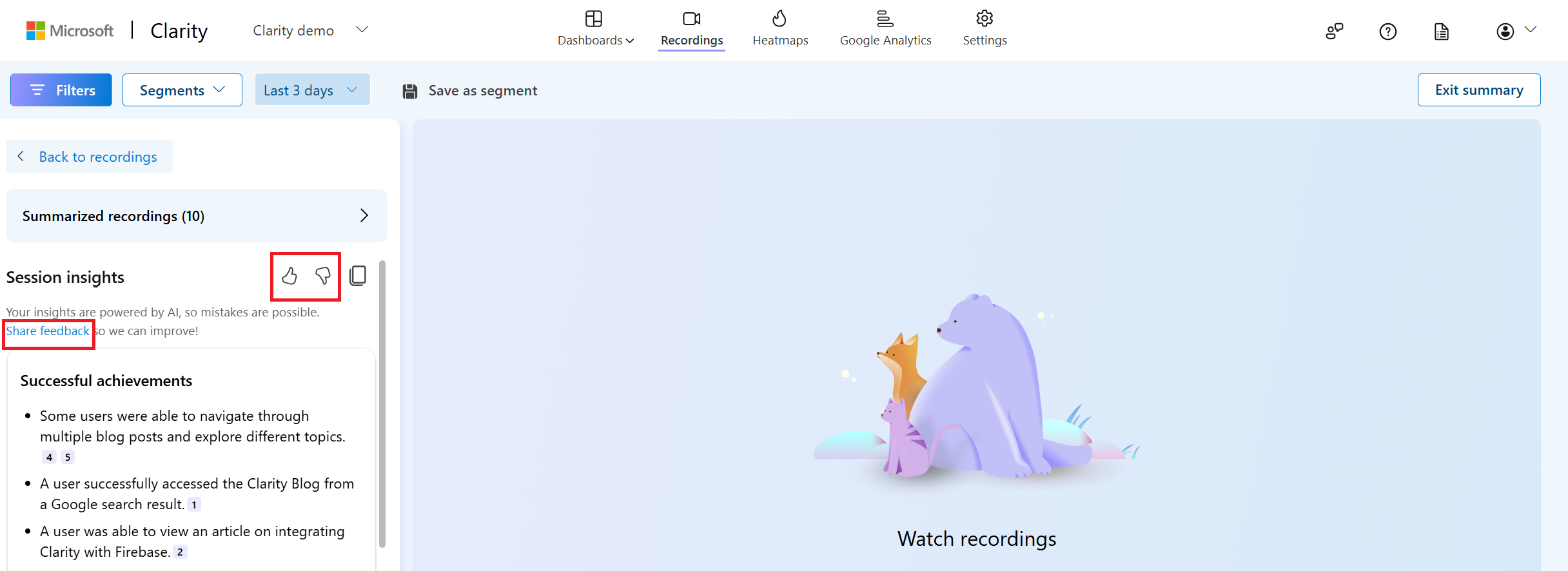Click the Watch recordings heading
The image size is (1568, 571).
pos(977,539)
